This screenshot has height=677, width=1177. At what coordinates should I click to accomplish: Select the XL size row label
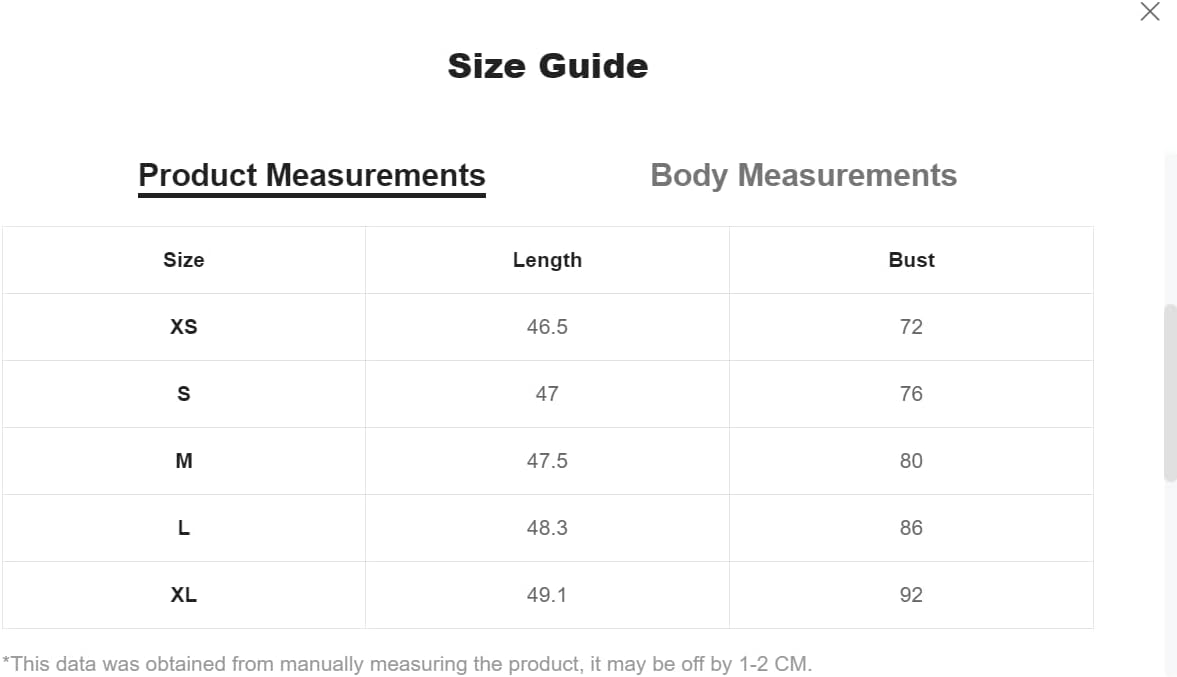184,594
